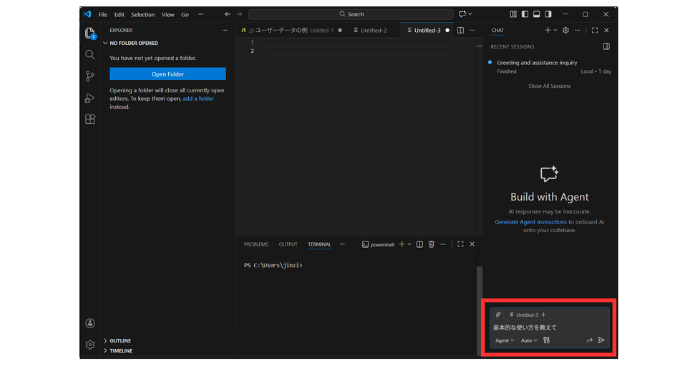Select the Terminal panel tab
Screen dimensions: 698x365
(x=319, y=244)
